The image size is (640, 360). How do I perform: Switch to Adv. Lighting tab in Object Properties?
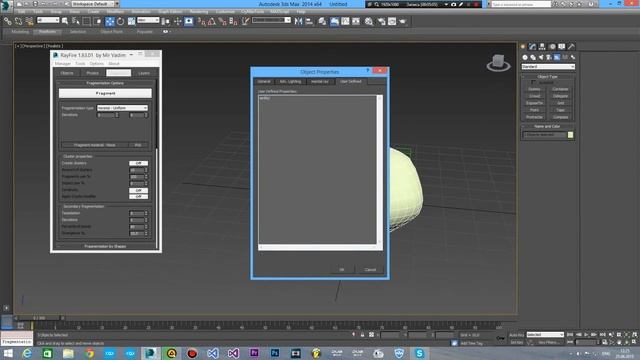tap(290, 82)
